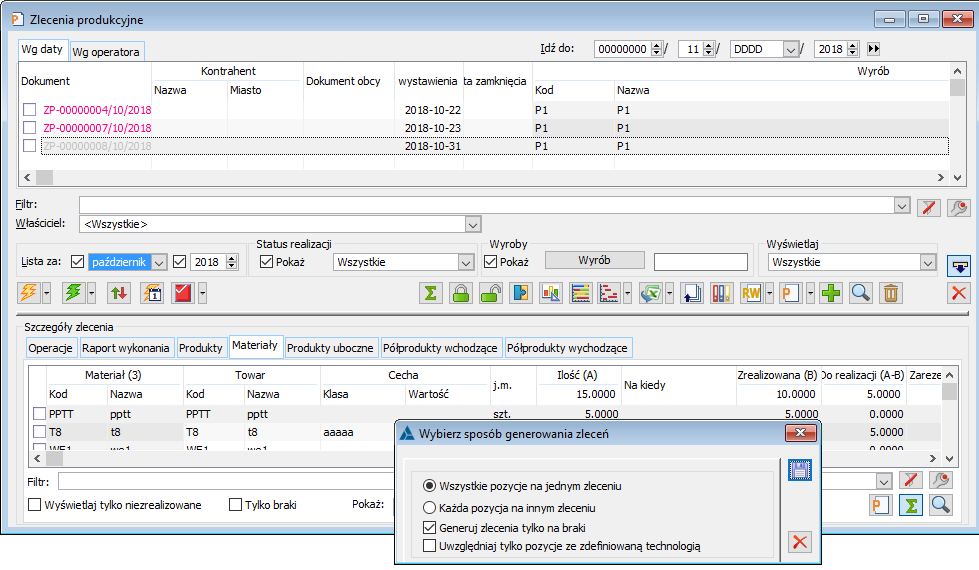Enable 'Uwzględniaj tylko pozycje ze zdefiniowaną technologią'

tap(429, 546)
